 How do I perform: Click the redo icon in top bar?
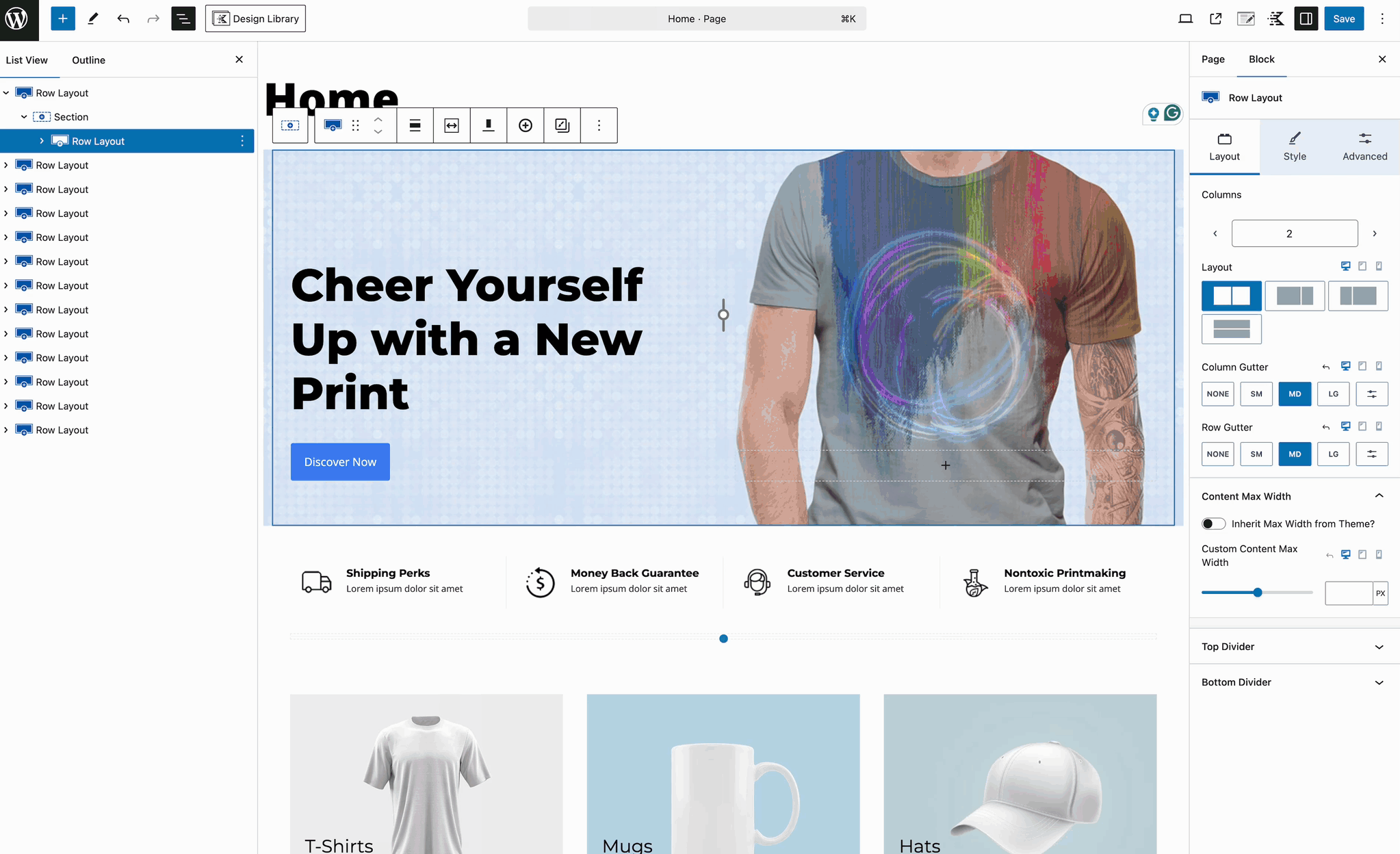tap(153, 18)
